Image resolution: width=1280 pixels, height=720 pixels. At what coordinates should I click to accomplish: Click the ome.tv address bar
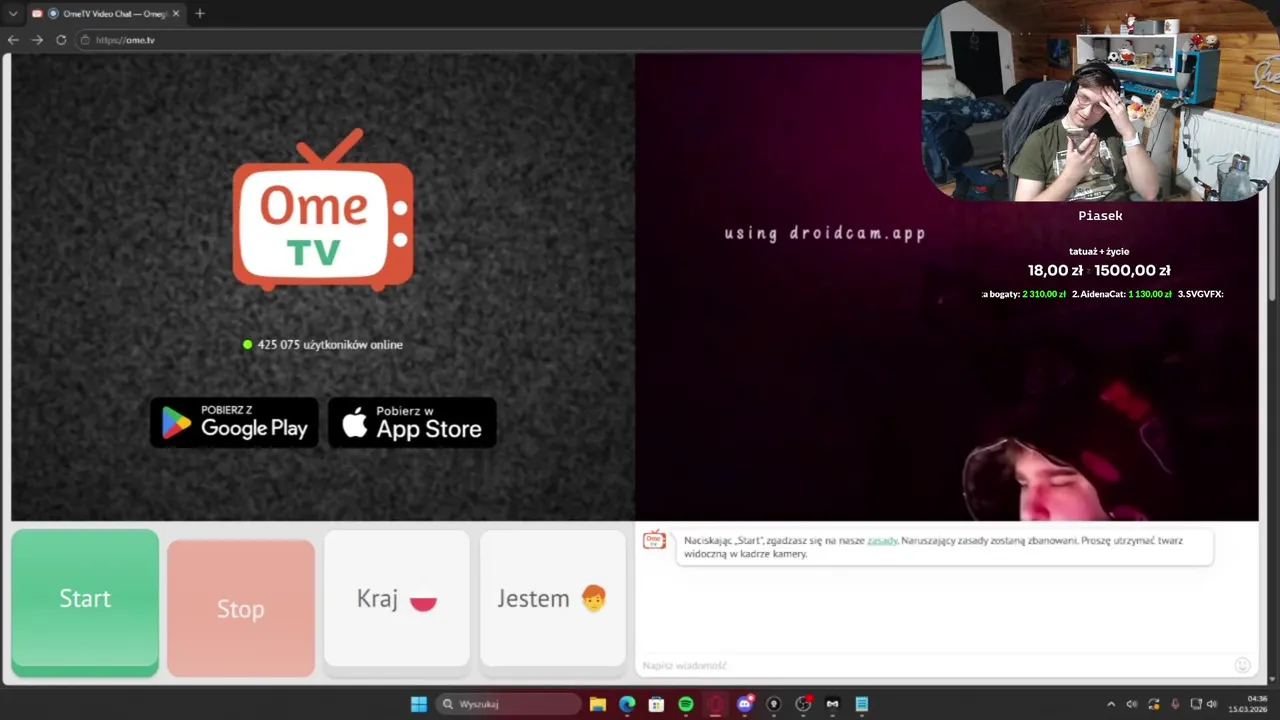click(500, 40)
